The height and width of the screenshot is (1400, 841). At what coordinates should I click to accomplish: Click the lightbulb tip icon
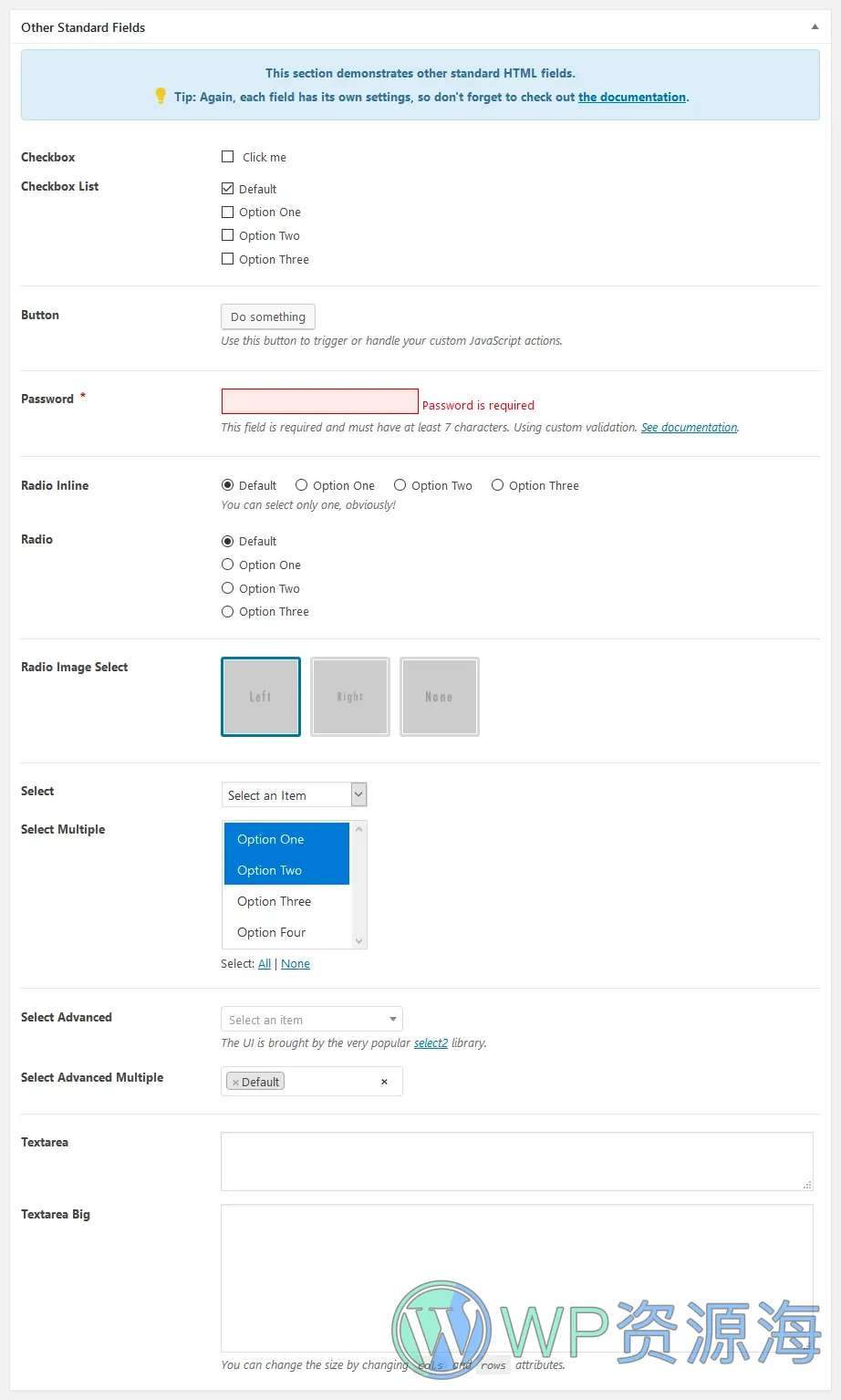pos(161,96)
